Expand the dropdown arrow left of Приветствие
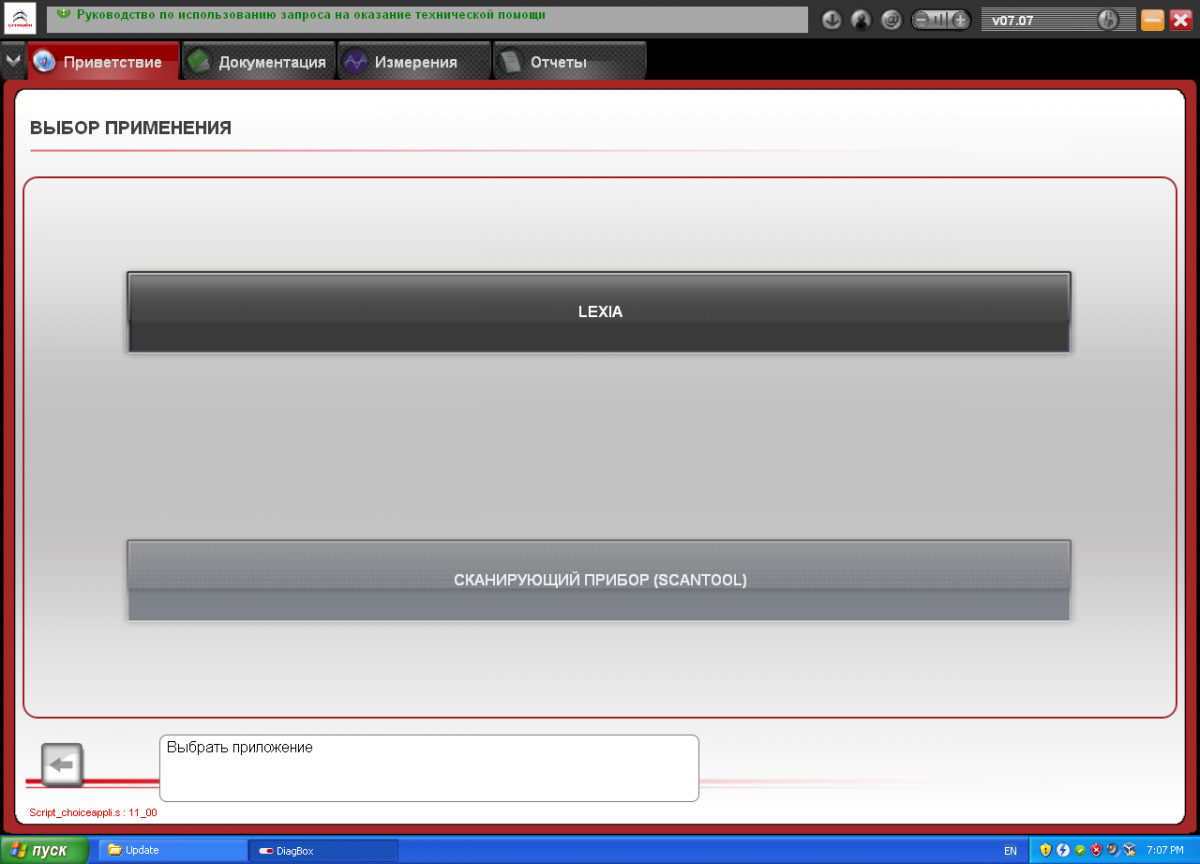Viewport: 1200px width, 864px height. pyautogui.click(x=12, y=61)
